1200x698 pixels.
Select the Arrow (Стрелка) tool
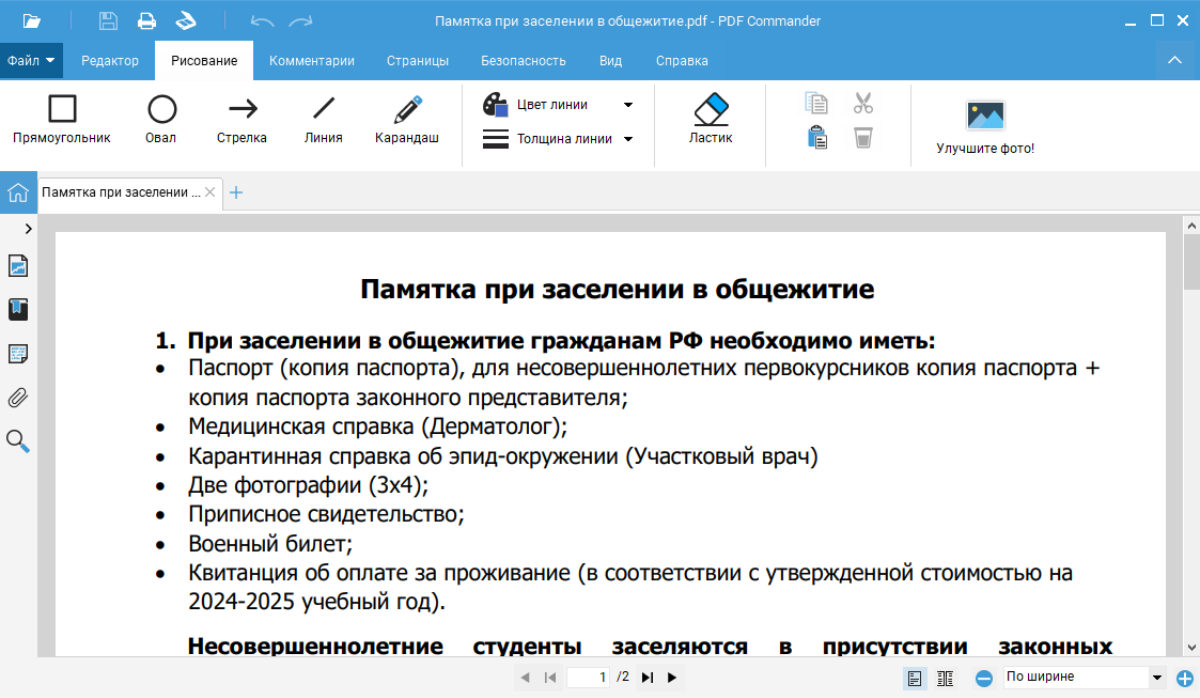[x=242, y=118]
